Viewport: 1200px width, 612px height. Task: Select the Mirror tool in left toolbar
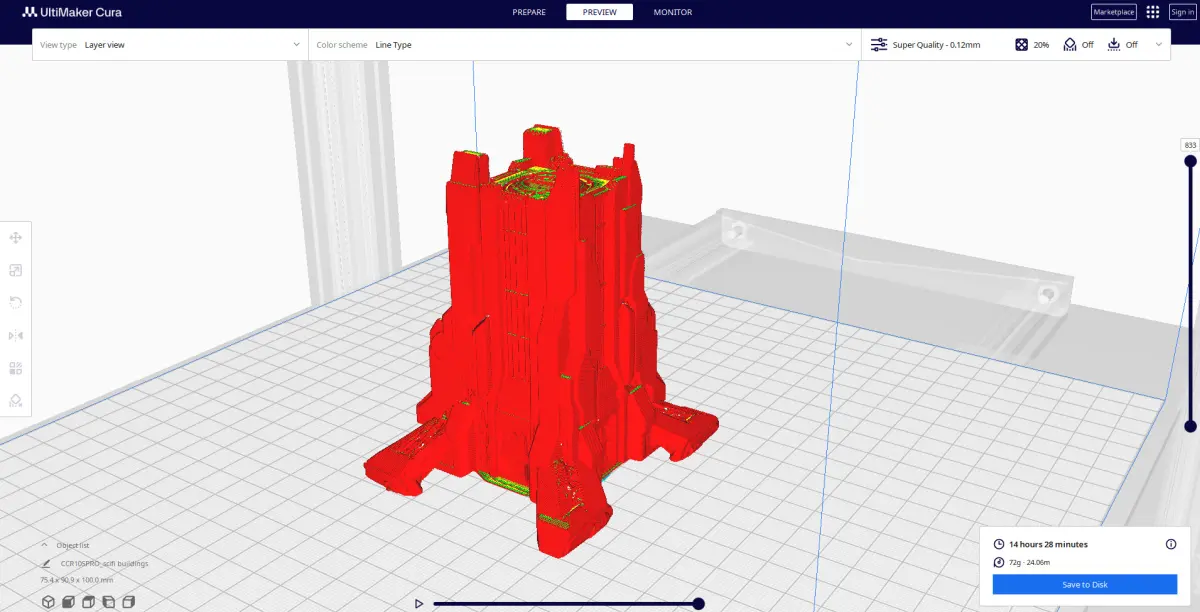pyautogui.click(x=16, y=335)
